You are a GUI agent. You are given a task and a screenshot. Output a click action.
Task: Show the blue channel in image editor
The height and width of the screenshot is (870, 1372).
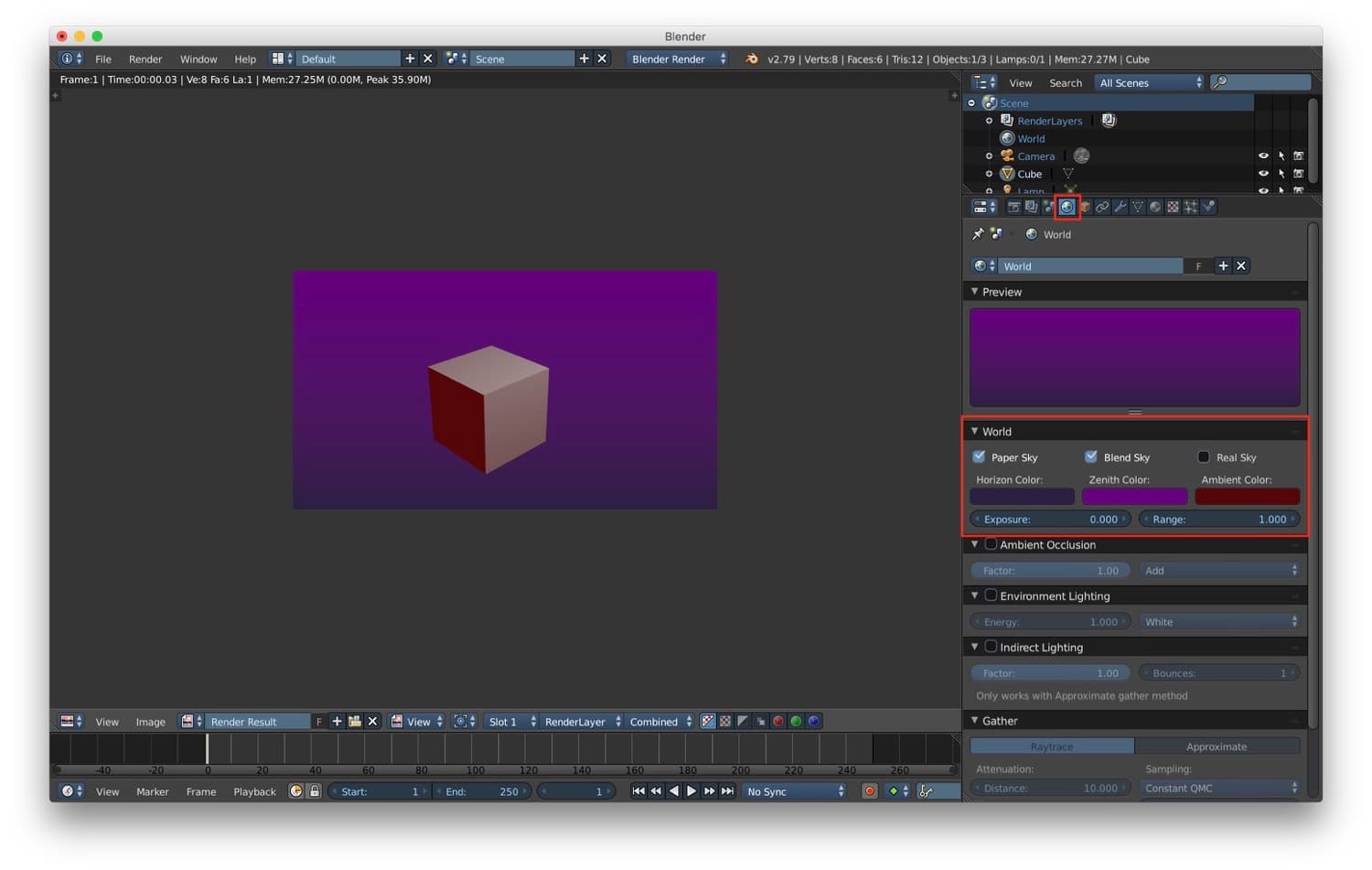coord(813,721)
